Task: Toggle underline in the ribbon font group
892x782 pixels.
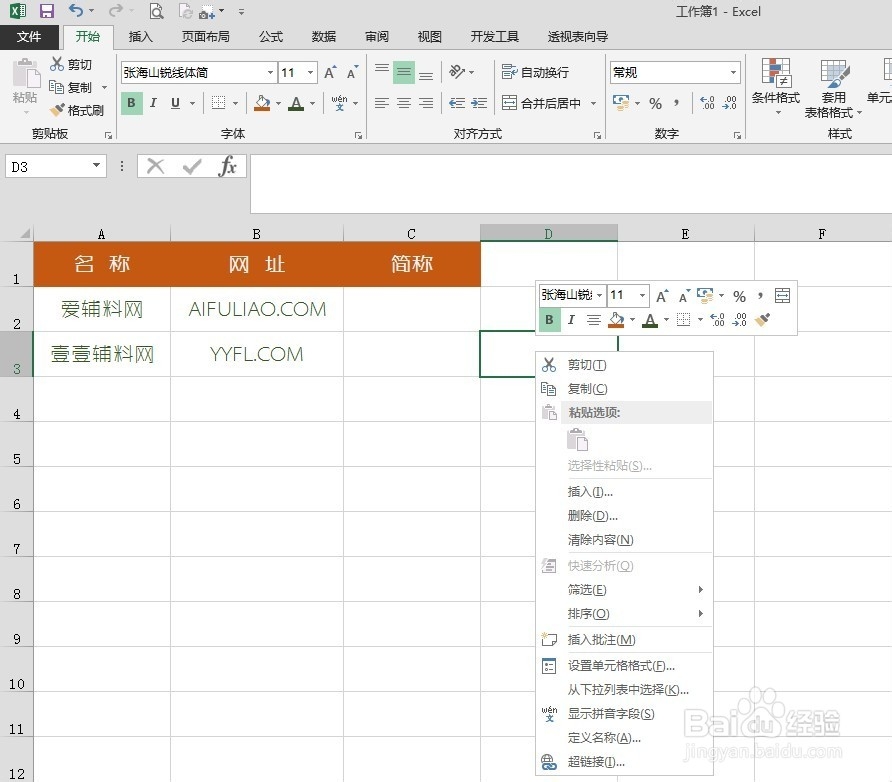Action: tap(175, 103)
